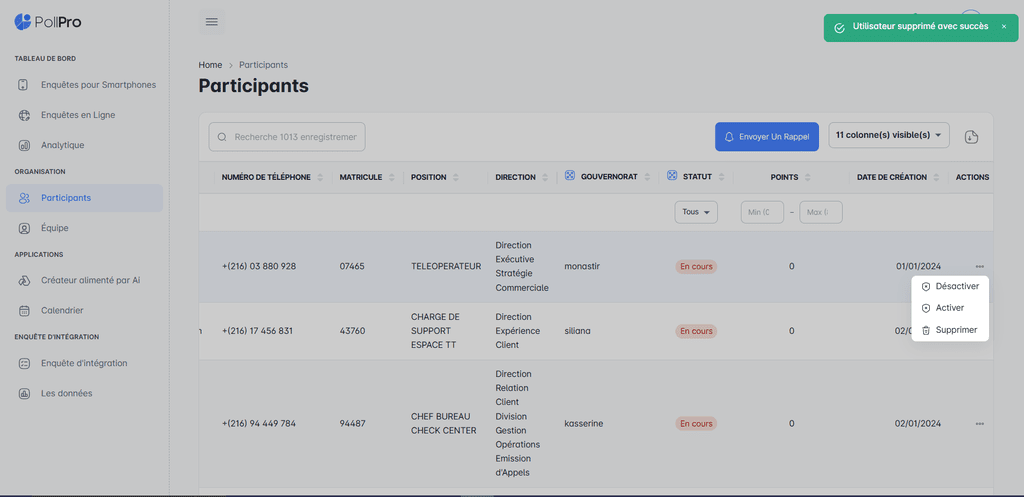Viewport: 1024px width, 497px height.
Task: Dismiss the success notification
Action: point(1004,27)
